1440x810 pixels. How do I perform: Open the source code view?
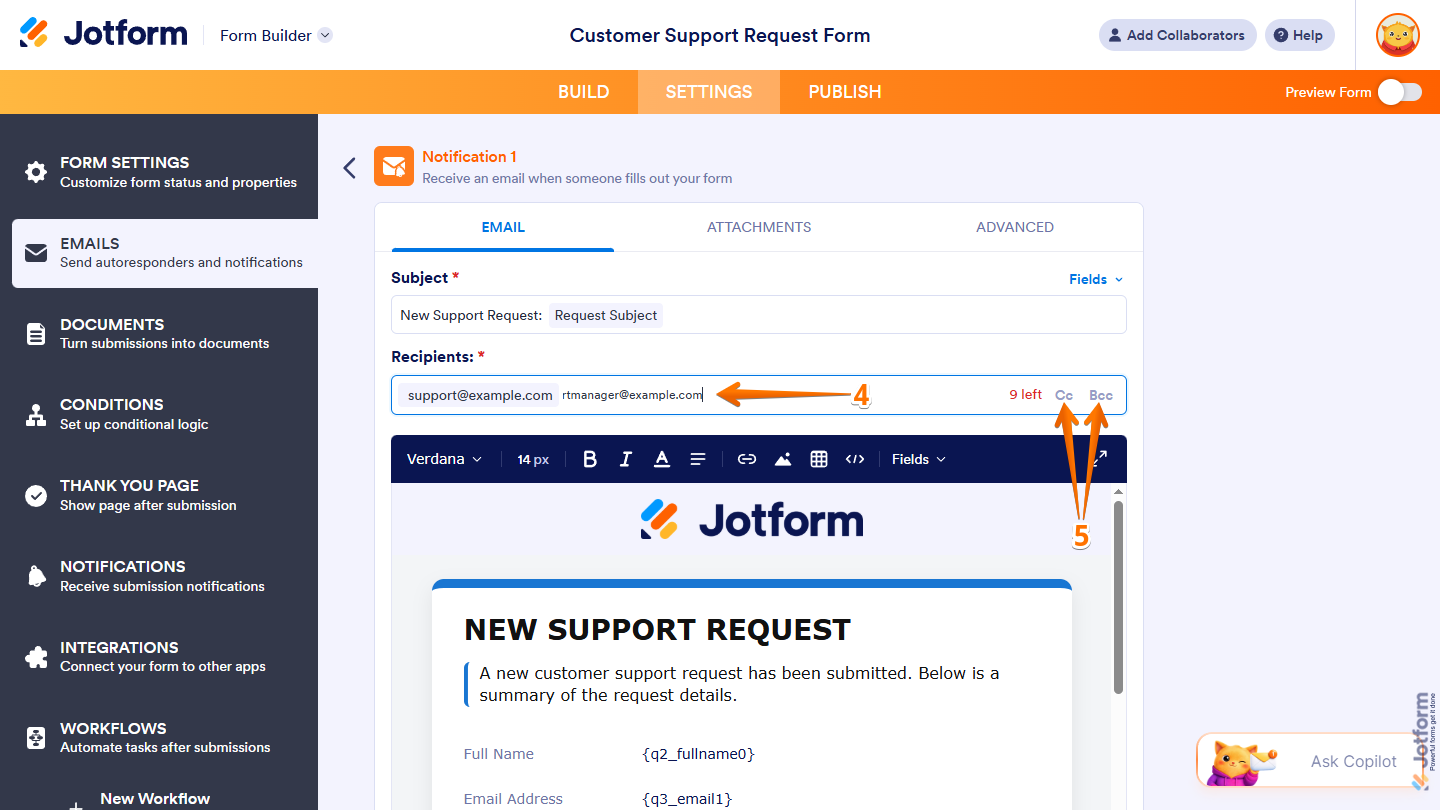855,459
